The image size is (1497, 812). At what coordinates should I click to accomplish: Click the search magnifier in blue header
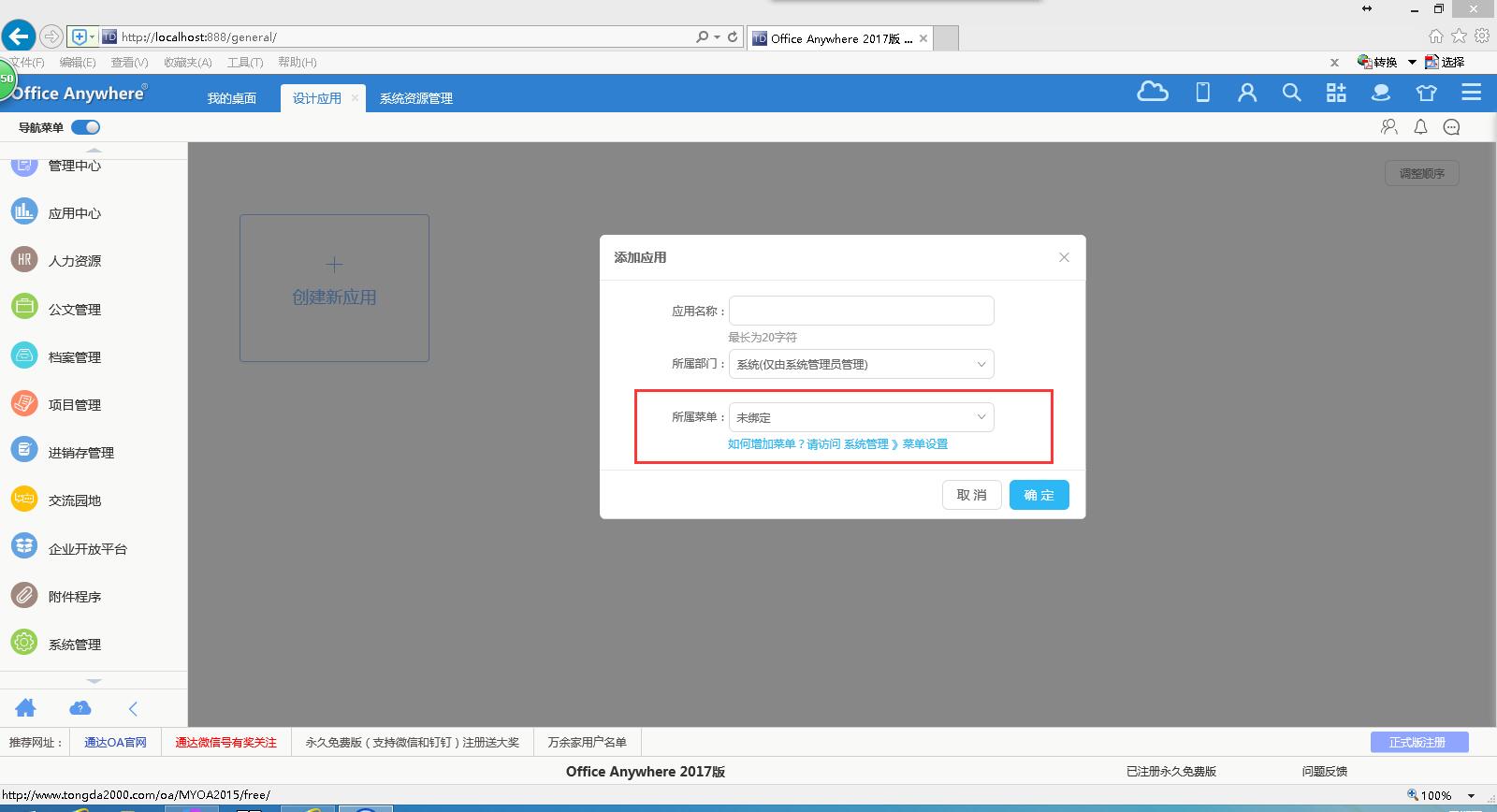pos(1292,92)
